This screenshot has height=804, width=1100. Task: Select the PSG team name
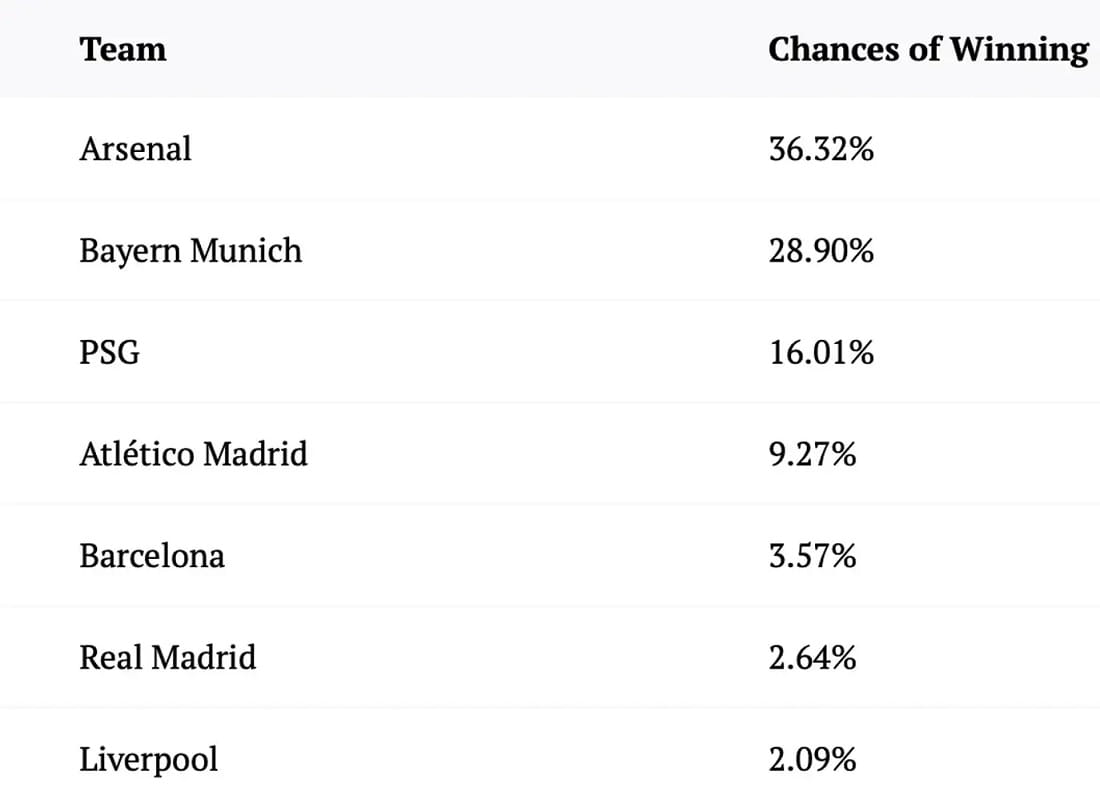(109, 352)
